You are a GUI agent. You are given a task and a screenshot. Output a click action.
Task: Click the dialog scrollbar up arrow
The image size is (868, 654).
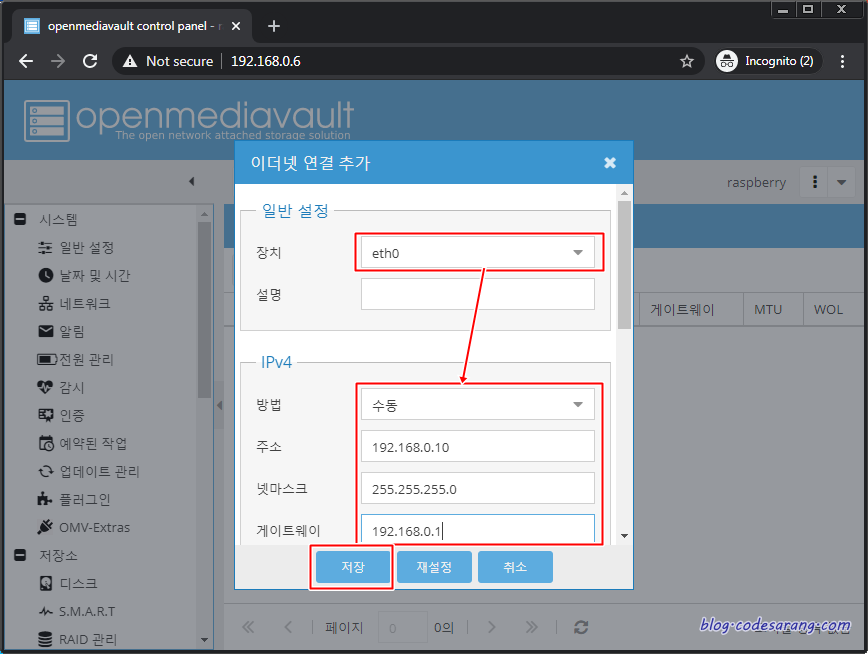point(624,193)
